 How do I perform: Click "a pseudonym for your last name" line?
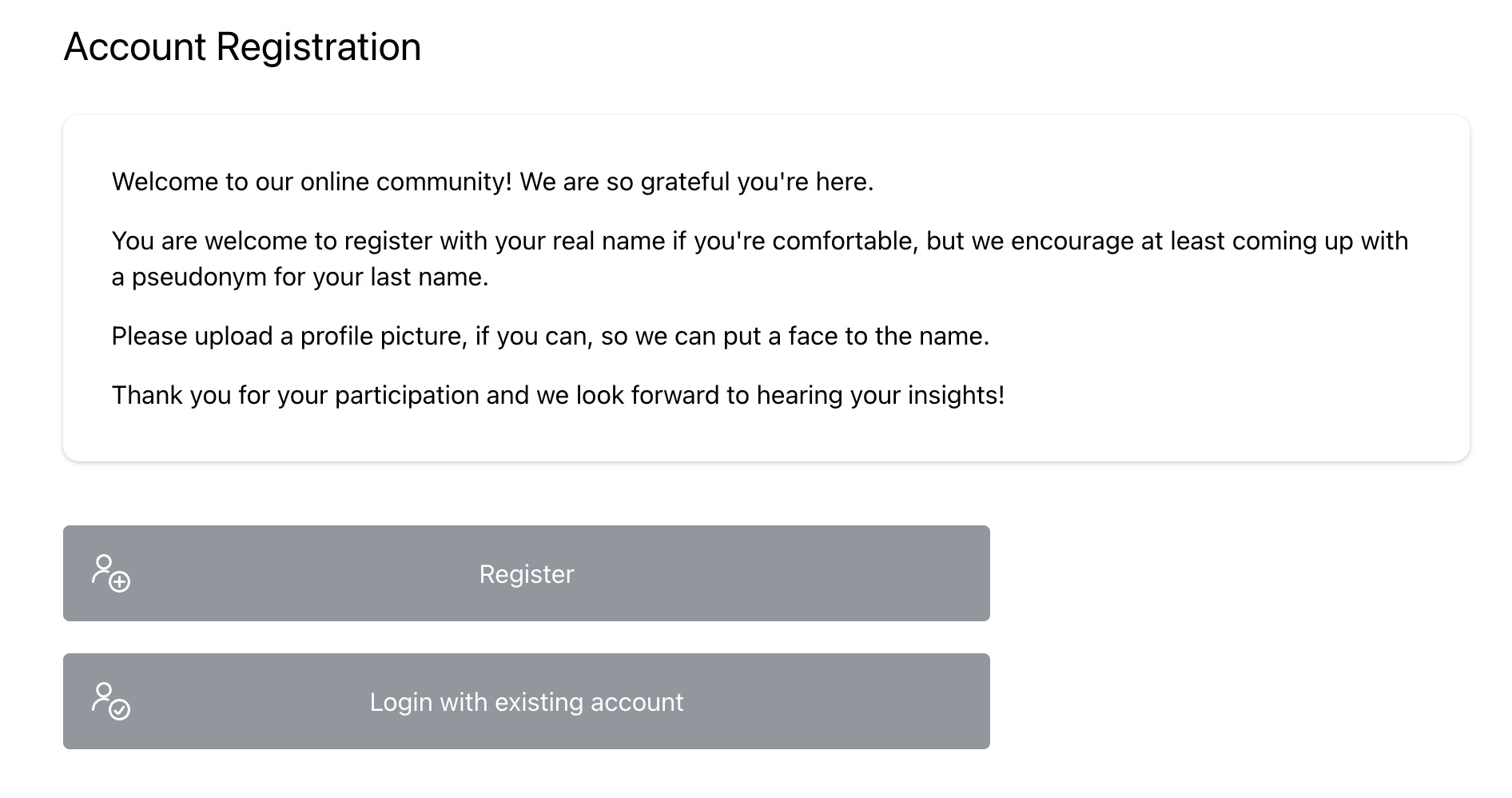300,277
